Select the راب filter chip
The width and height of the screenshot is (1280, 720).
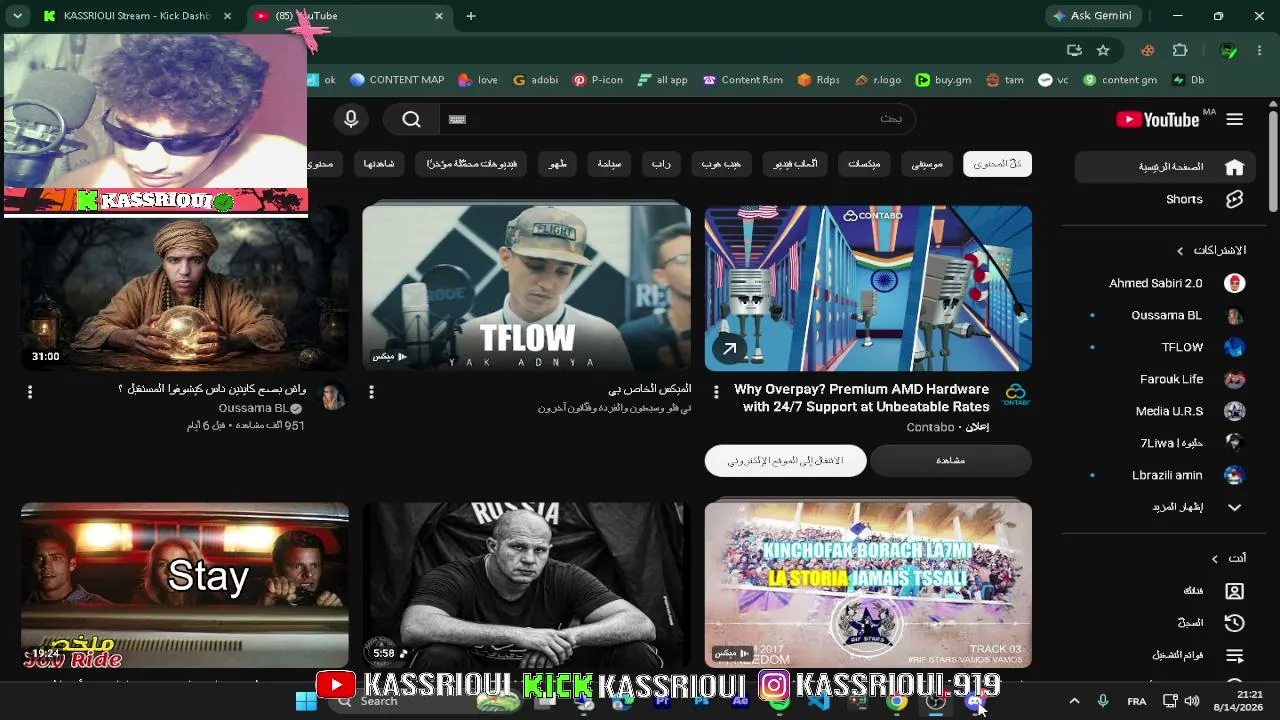[661, 164]
